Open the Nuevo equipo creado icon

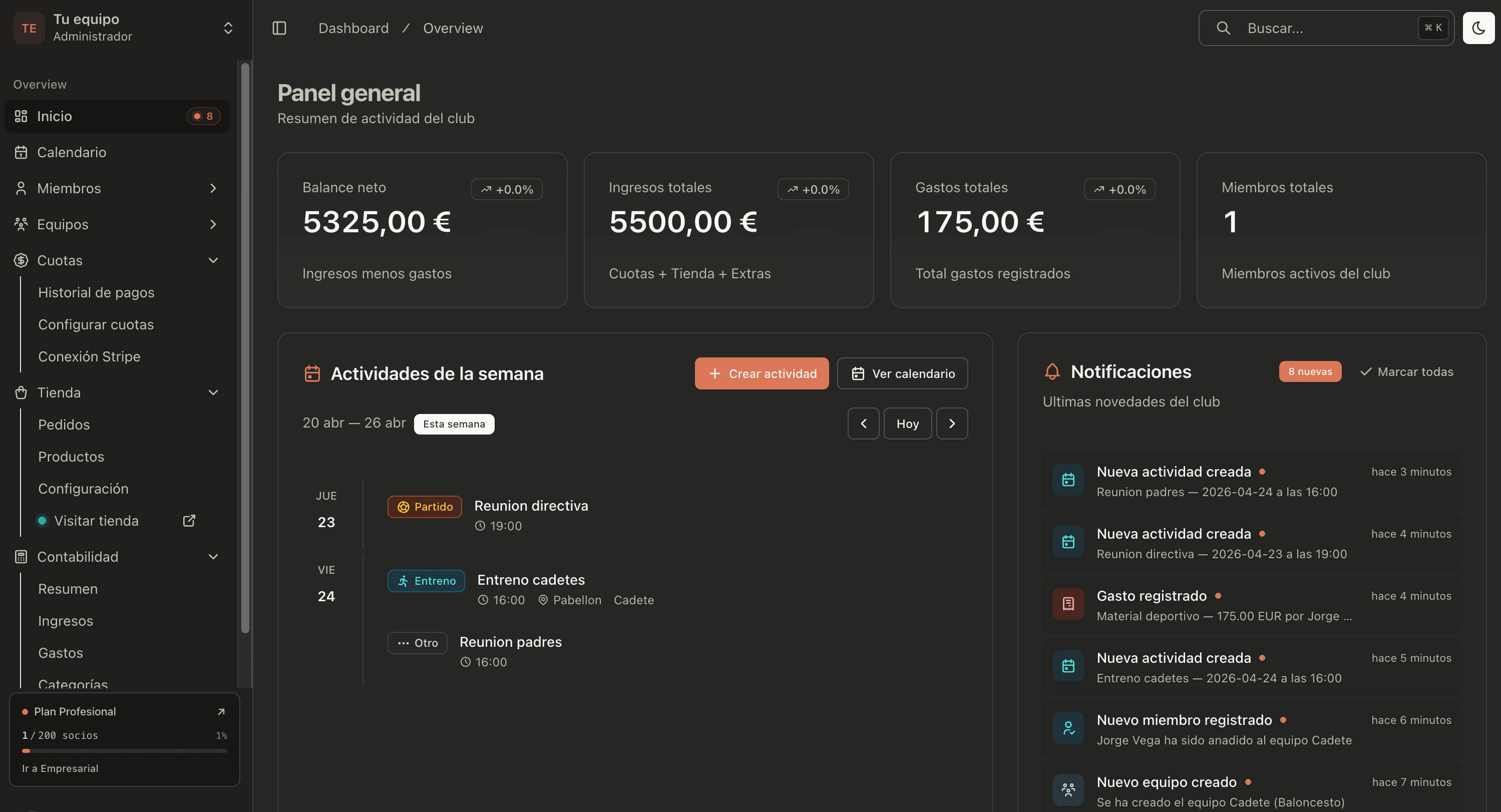1068,790
